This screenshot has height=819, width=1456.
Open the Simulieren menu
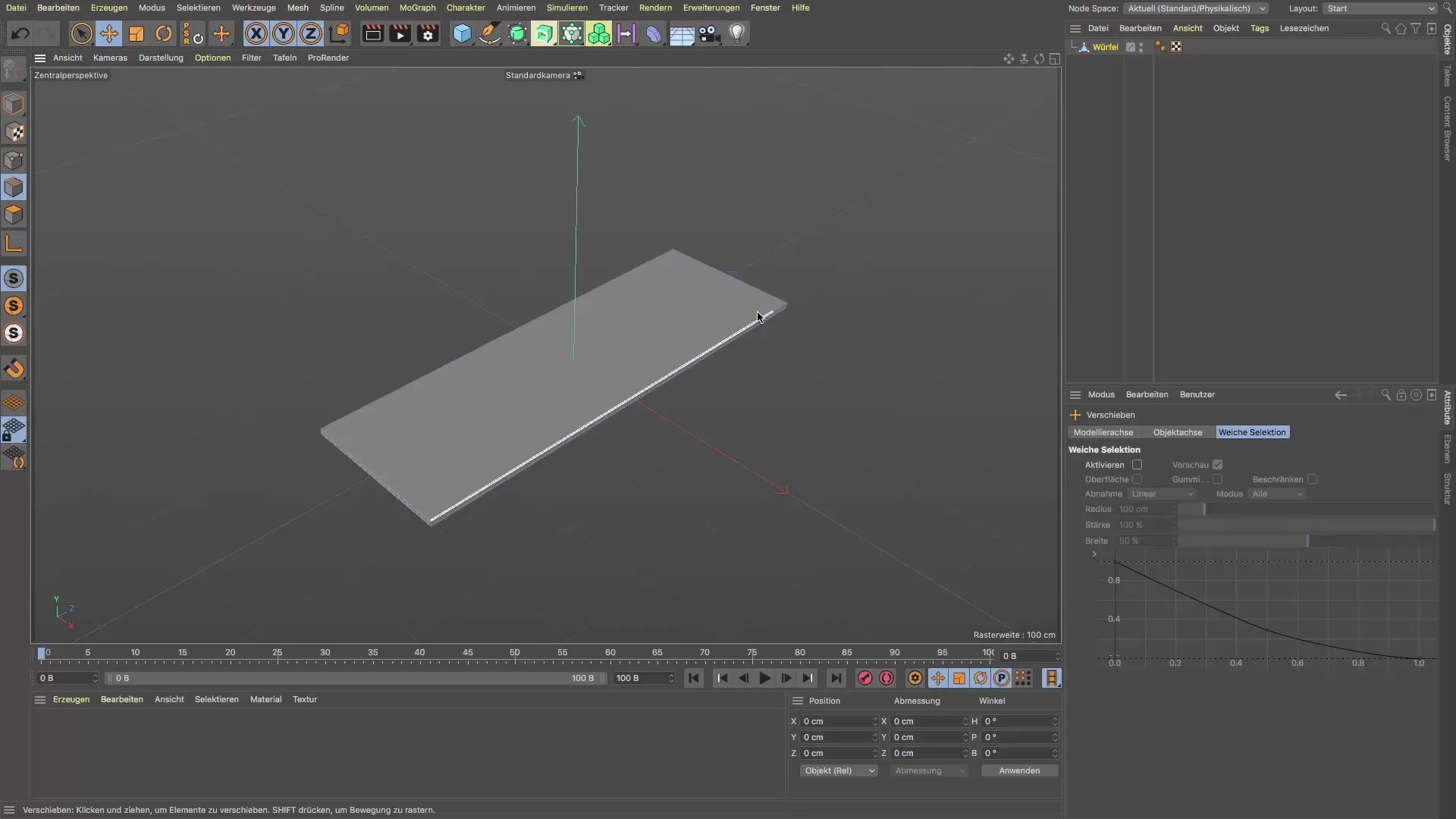(566, 8)
